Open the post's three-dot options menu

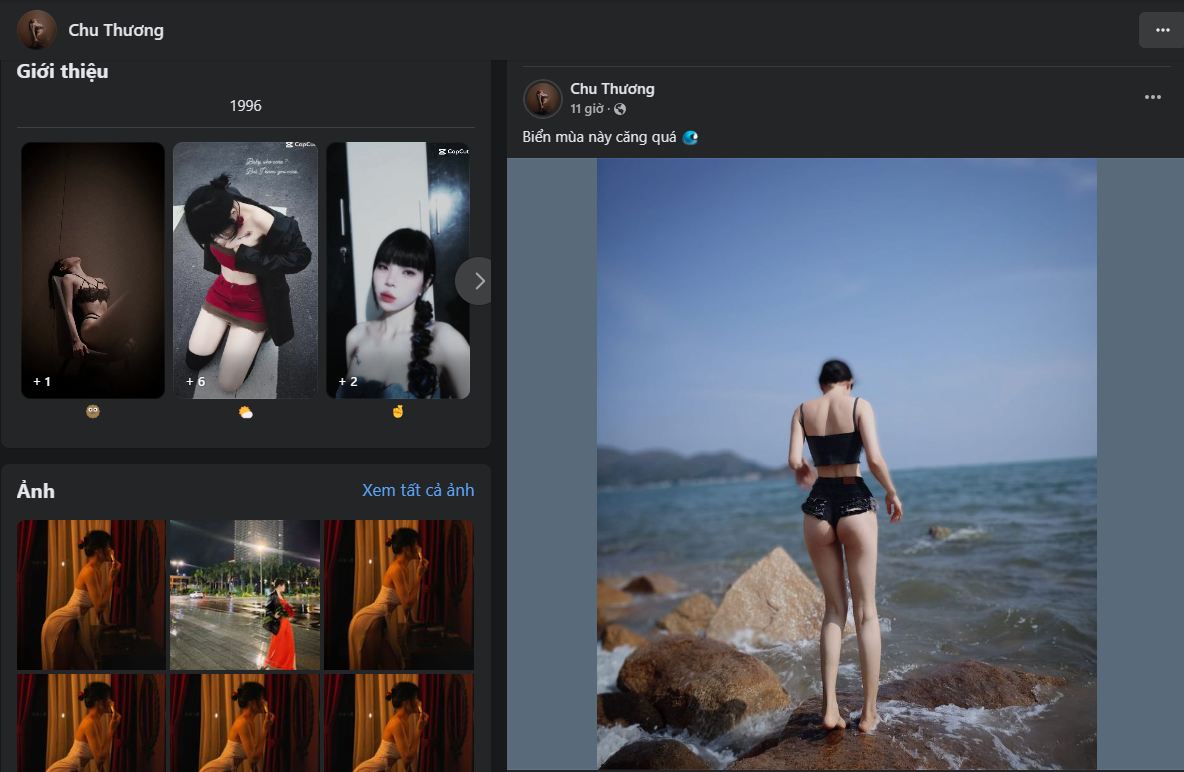pyautogui.click(x=1152, y=97)
